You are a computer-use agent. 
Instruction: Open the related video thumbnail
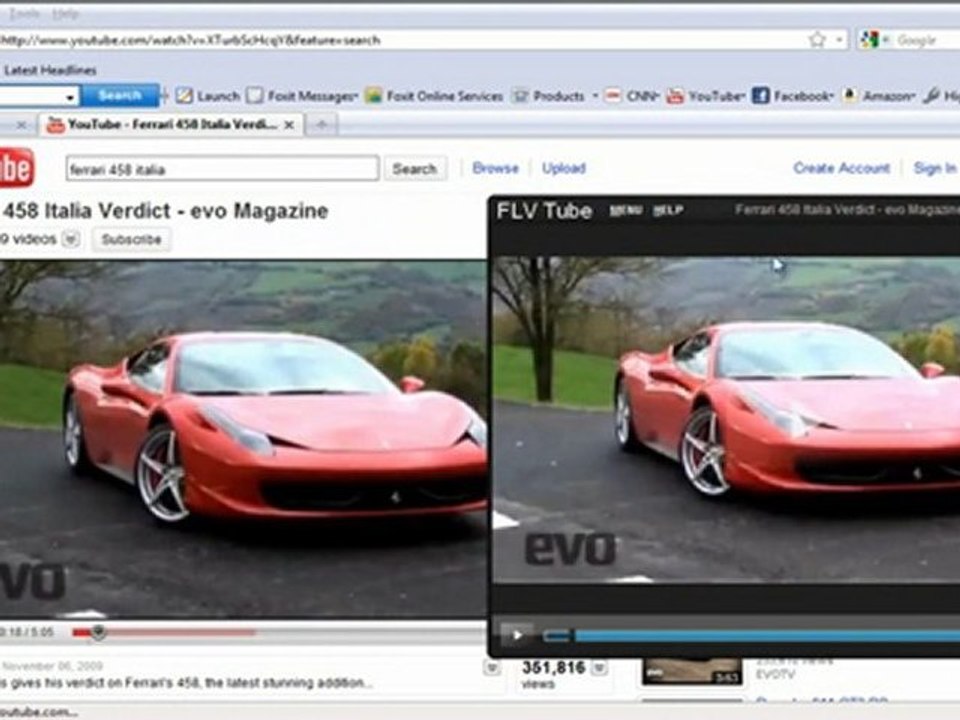coord(692,672)
